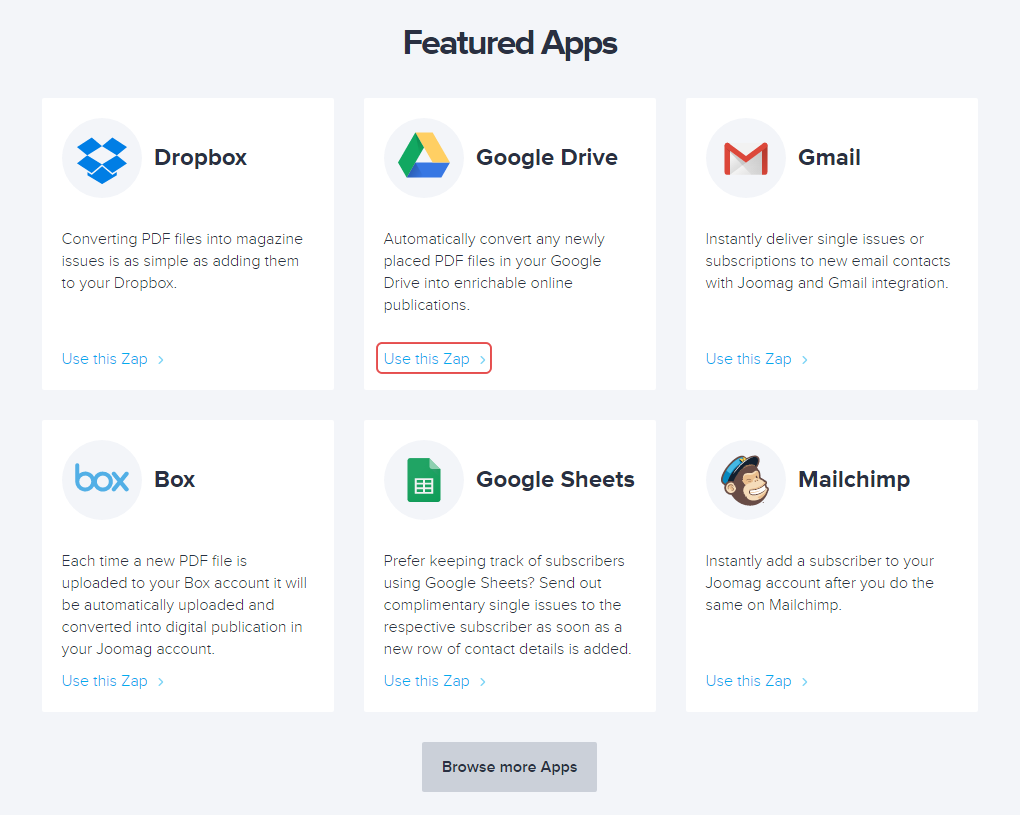The height and width of the screenshot is (815, 1020).
Task: Click the Google Drive triangle icon
Action: point(424,158)
